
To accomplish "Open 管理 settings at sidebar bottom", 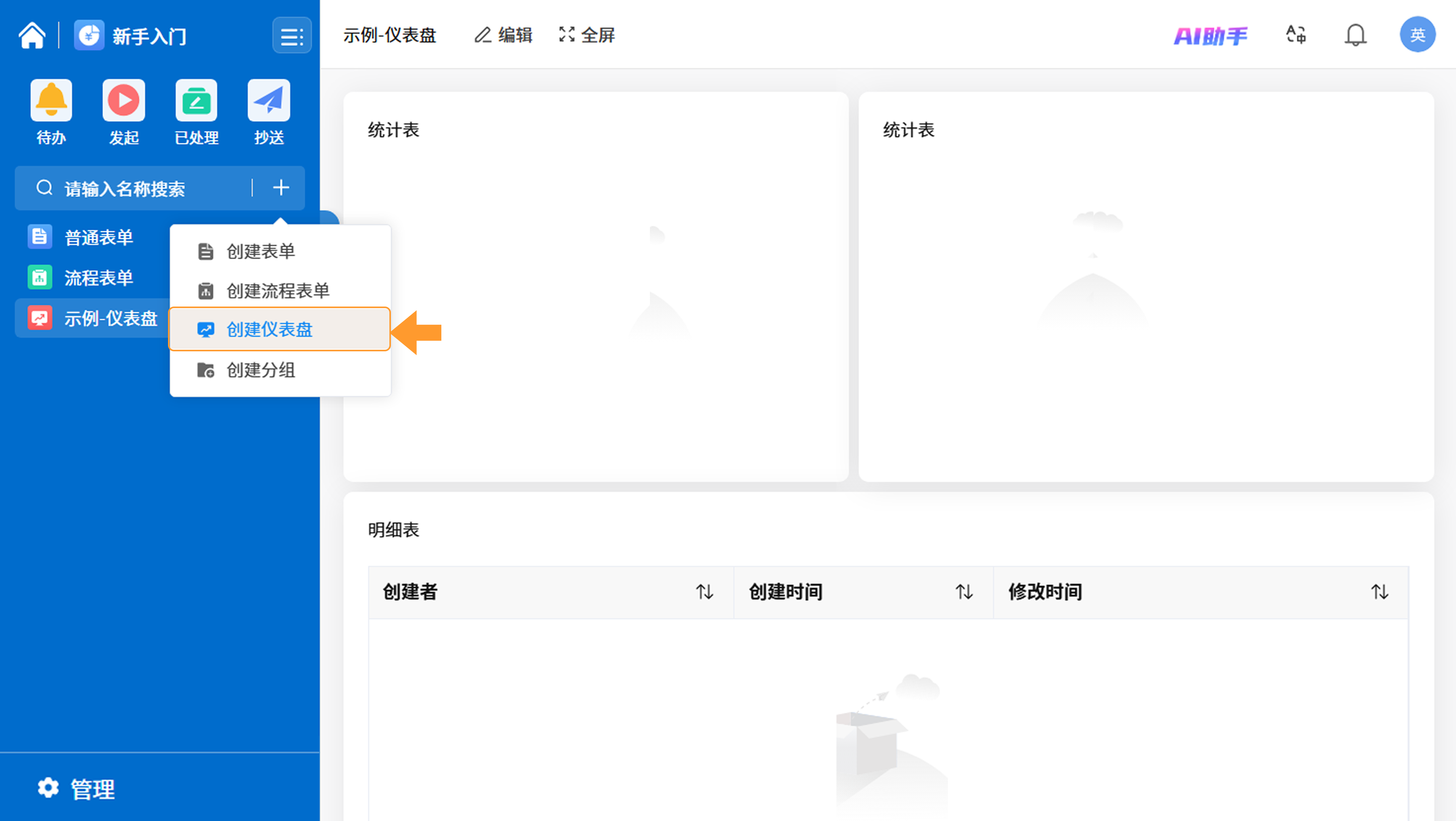I will click(x=76, y=789).
